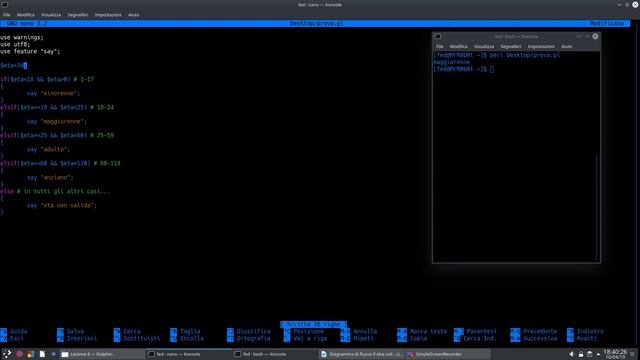Click the orange app icon in the taskbar

point(30,354)
